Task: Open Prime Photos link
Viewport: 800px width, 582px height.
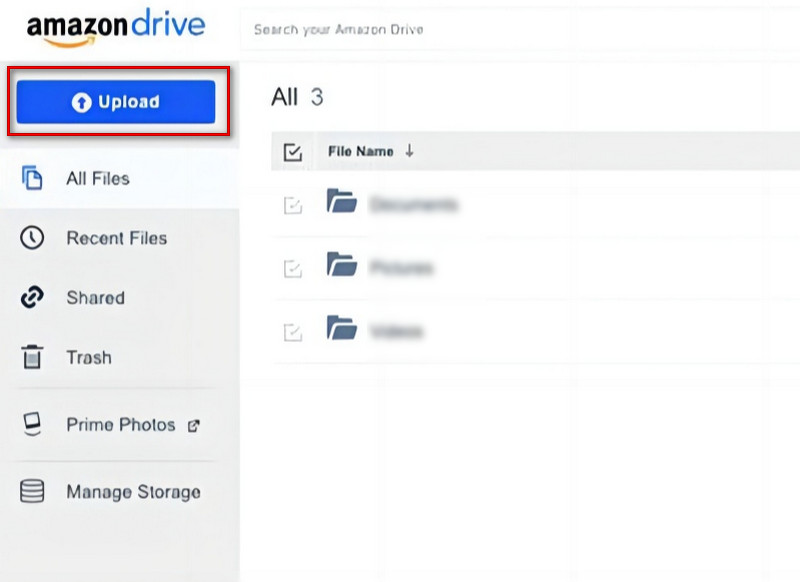Action: [119, 424]
